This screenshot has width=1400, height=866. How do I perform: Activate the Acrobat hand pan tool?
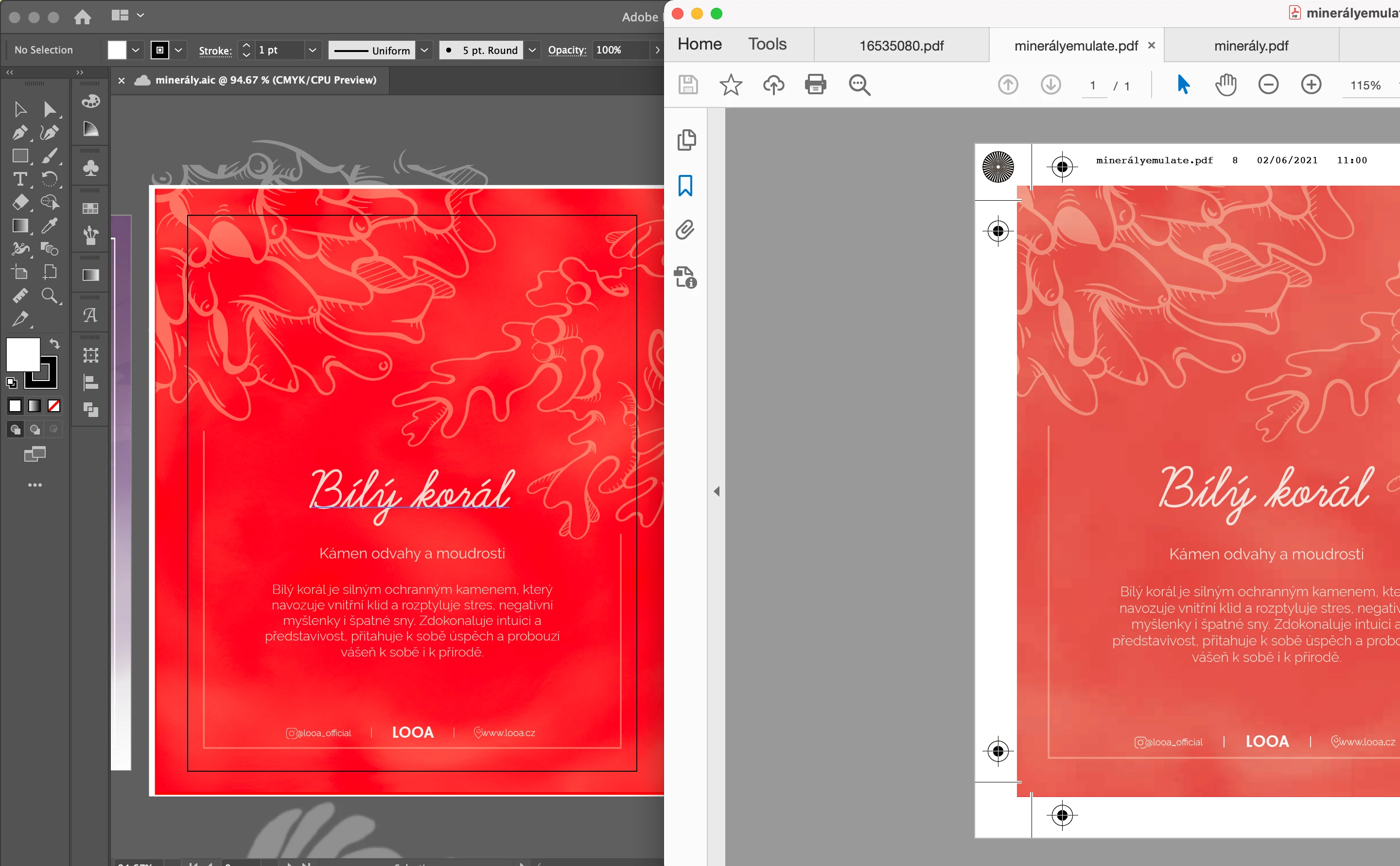pos(1225,85)
